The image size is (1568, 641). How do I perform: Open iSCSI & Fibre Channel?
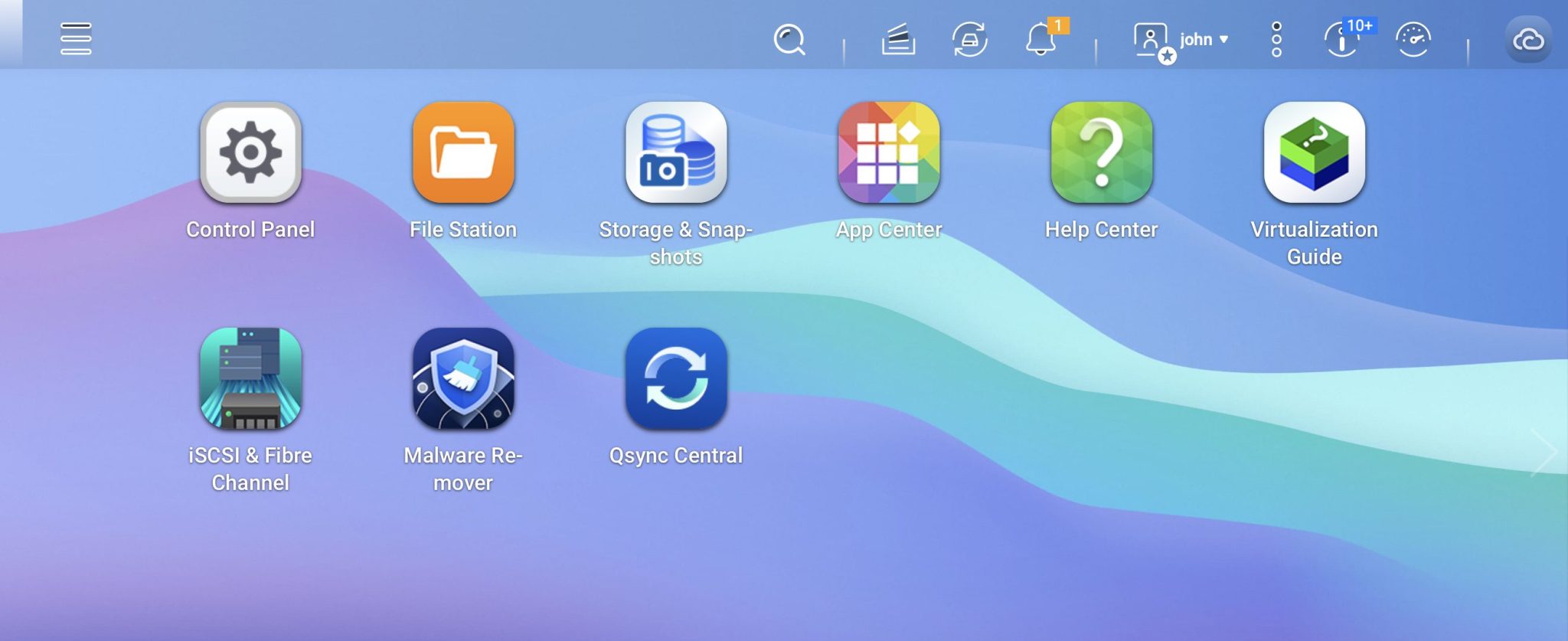click(x=250, y=378)
